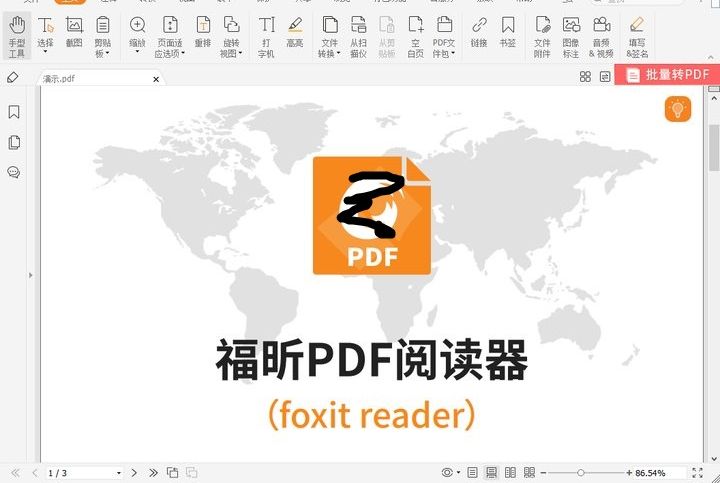Open the Clipboard (剪贴板) menu
Image resolution: width=720 pixels, height=483 pixels.
102,37
